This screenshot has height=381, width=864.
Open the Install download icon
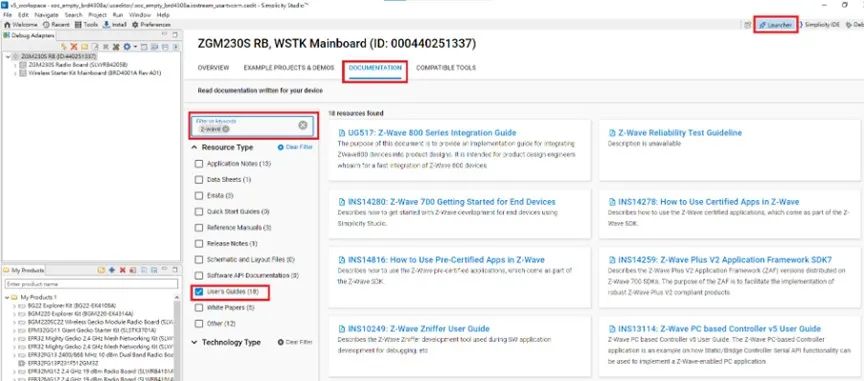click(x=106, y=25)
